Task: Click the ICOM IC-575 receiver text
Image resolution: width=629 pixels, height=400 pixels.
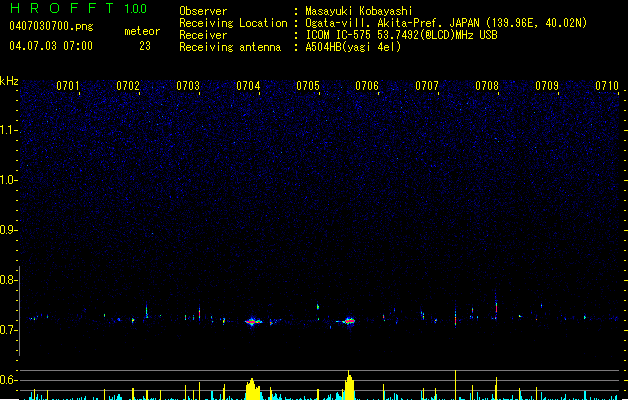Action: coord(401,35)
